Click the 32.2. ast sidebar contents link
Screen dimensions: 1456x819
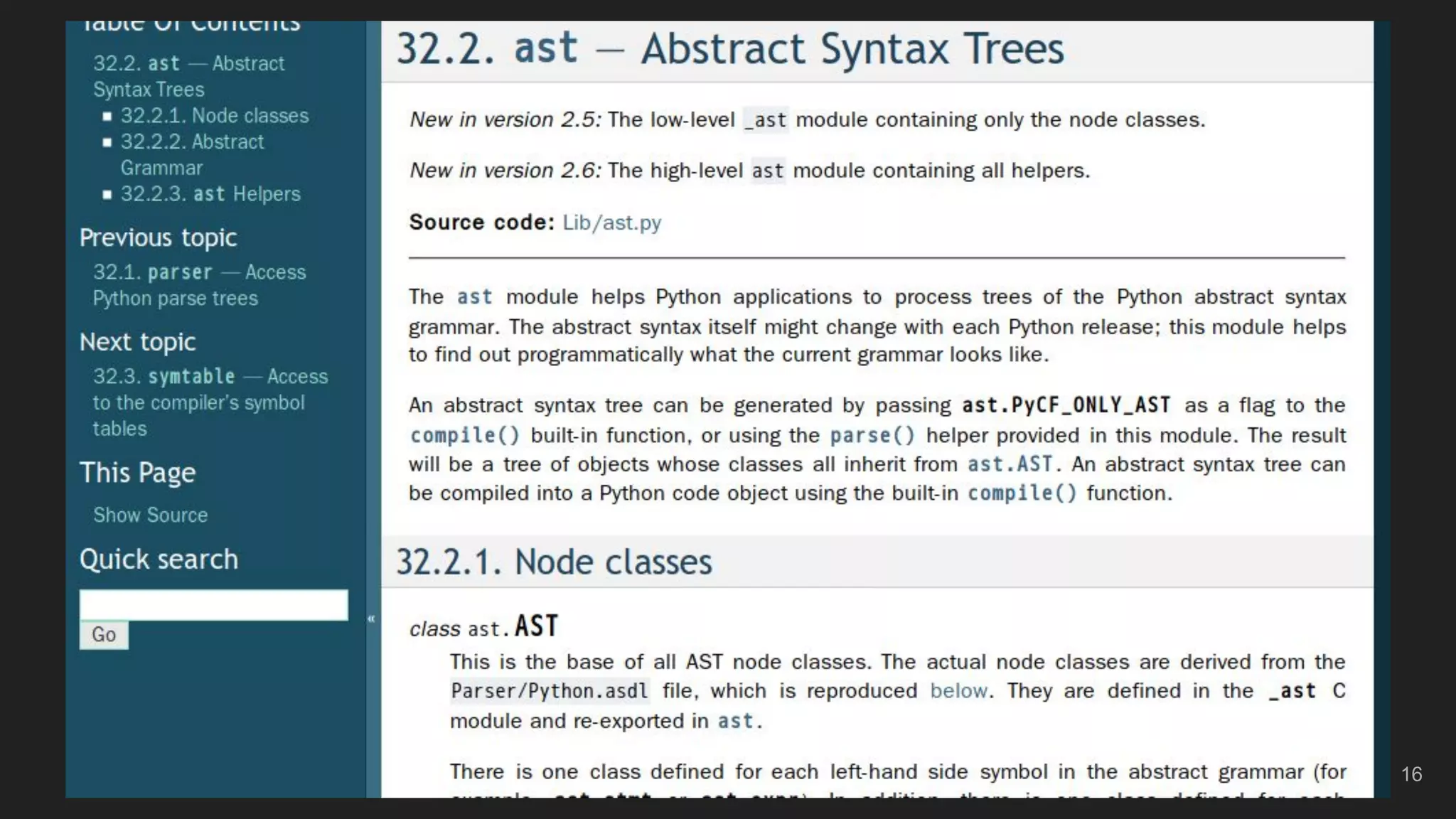[x=188, y=64]
